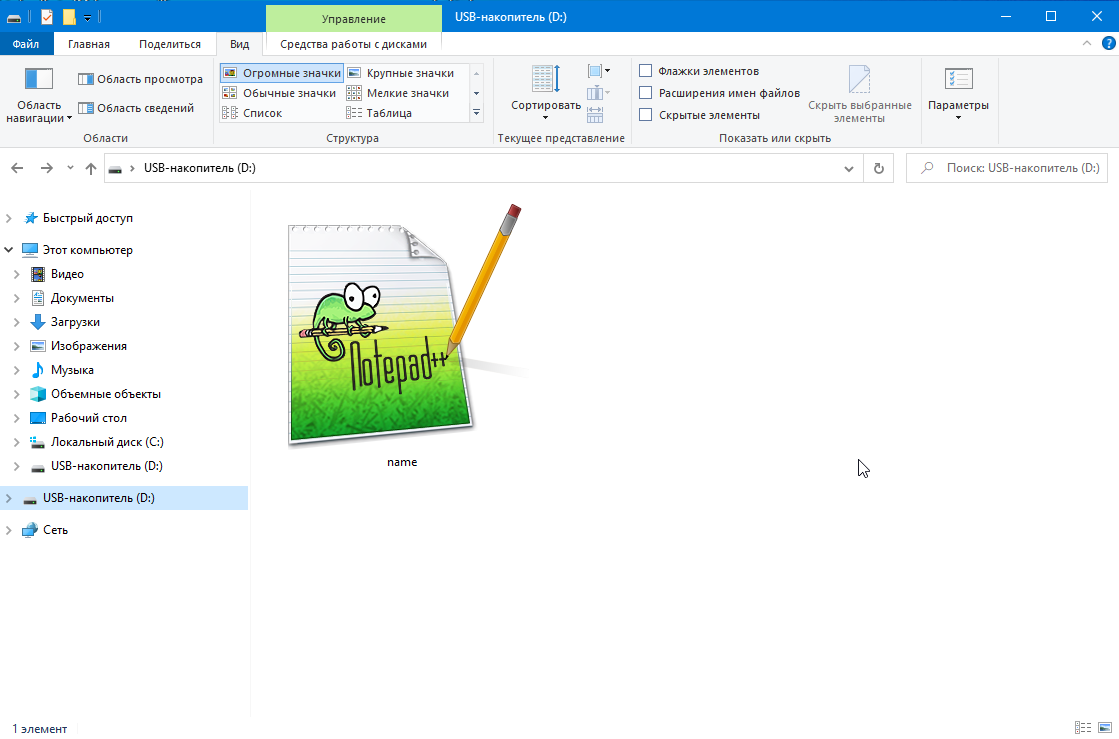This screenshot has width=1119, height=739.
Task: Collapse the ribbon with the chevron
Action: tap(1087, 44)
